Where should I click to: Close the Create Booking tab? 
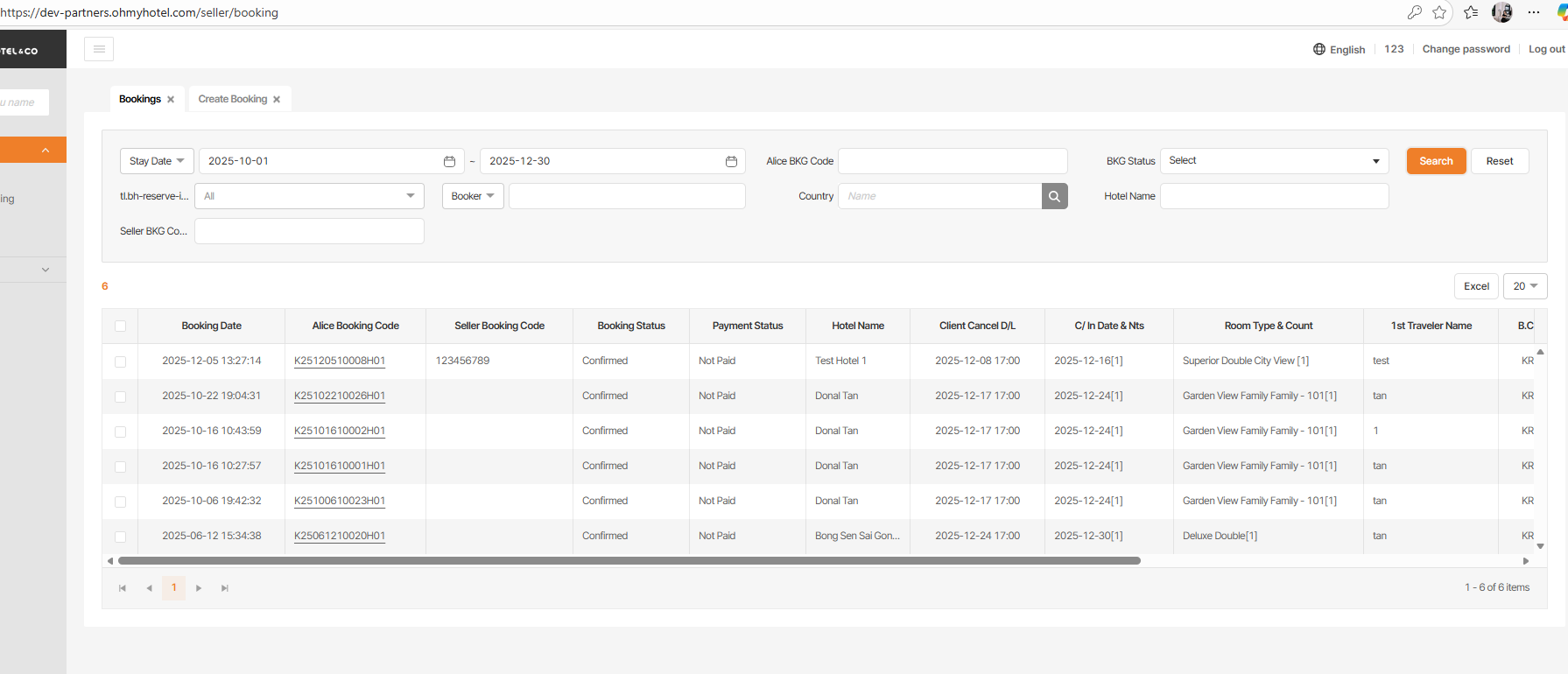[x=277, y=100]
